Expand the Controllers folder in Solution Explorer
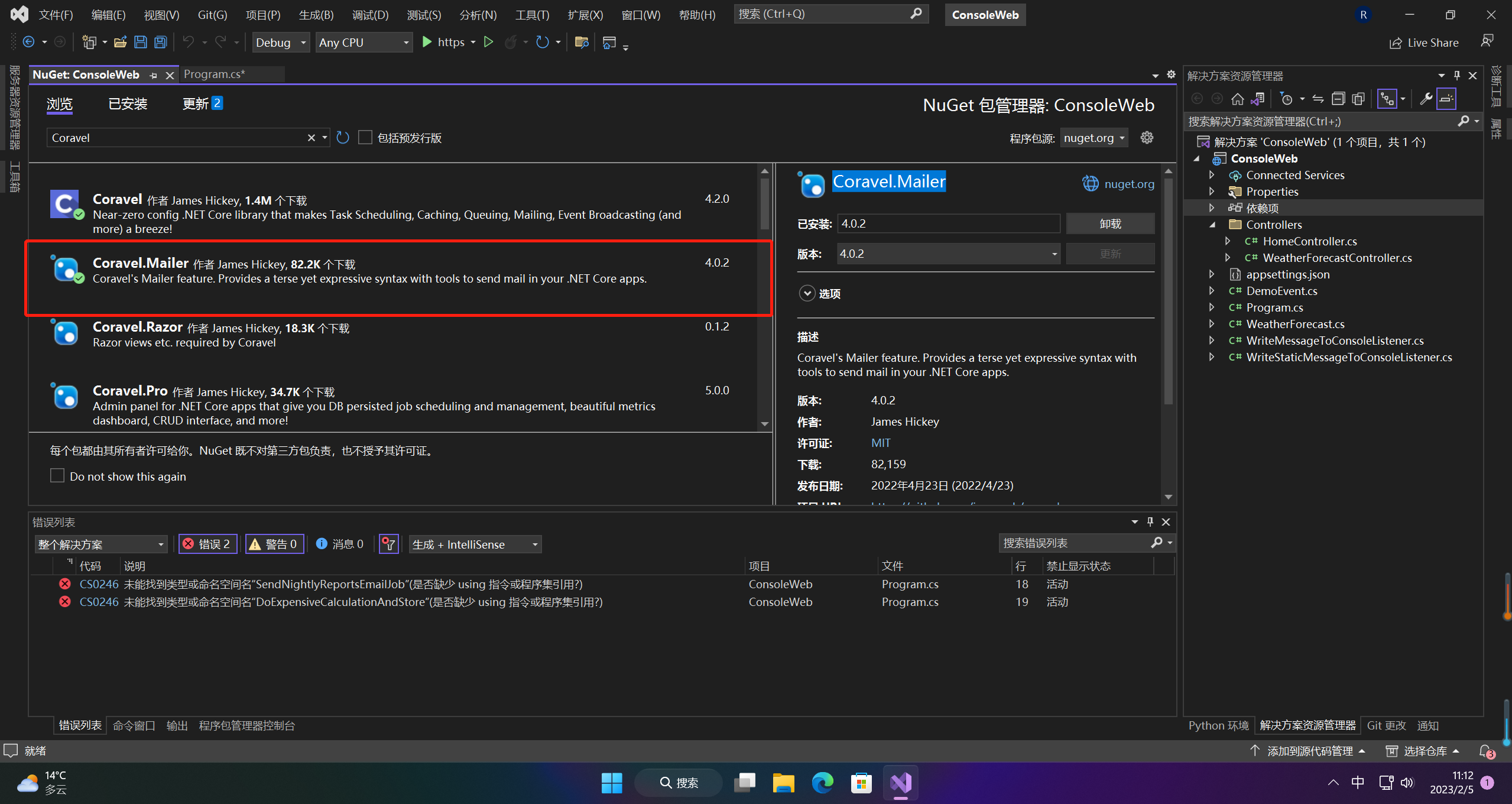This screenshot has height=804, width=1512. pyautogui.click(x=1212, y=224)
